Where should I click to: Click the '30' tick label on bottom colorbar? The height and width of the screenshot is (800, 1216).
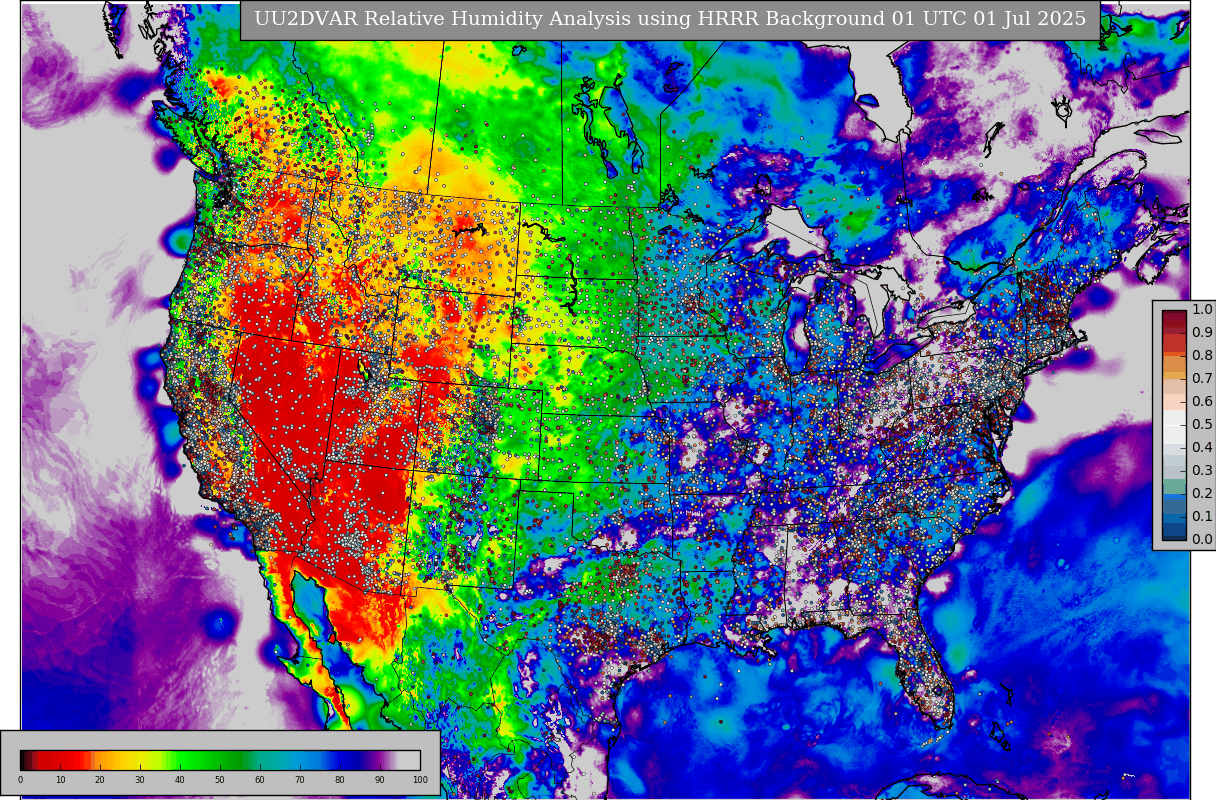[140, 779]
